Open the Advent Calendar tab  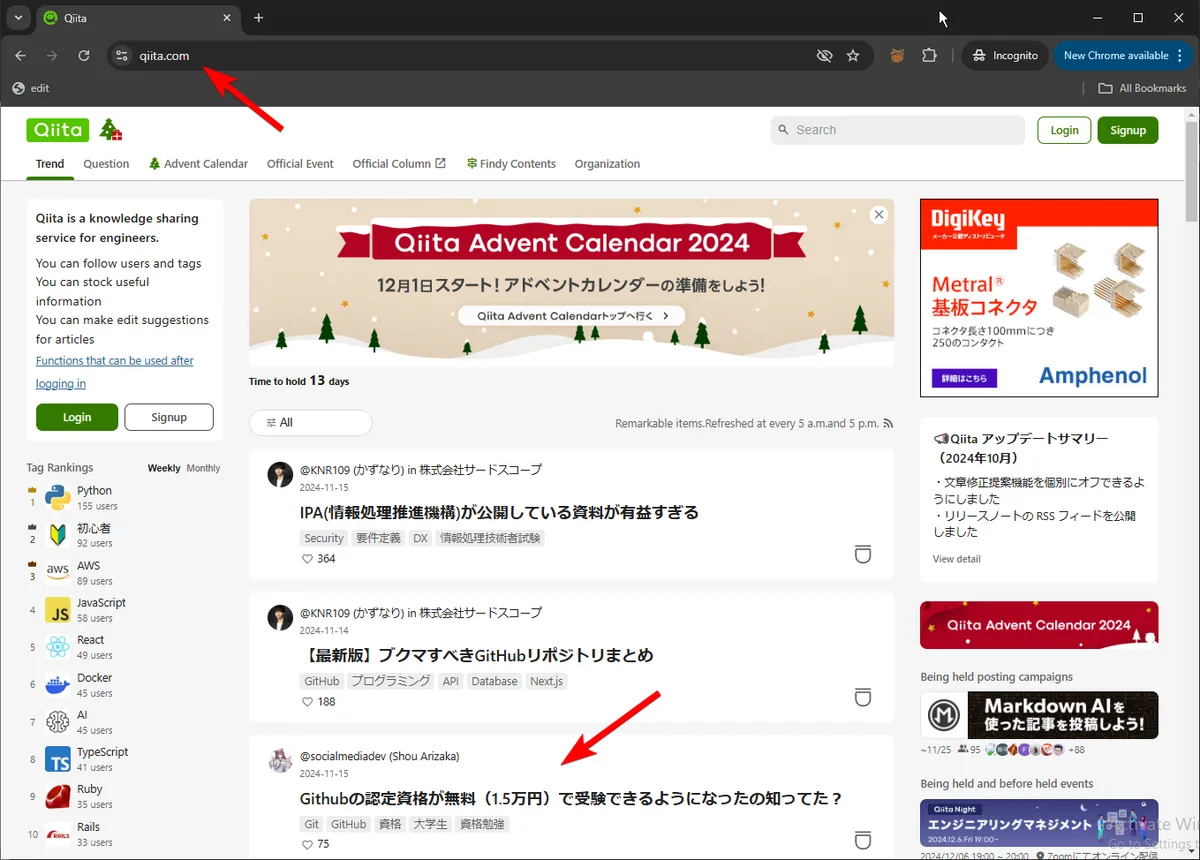198,164
